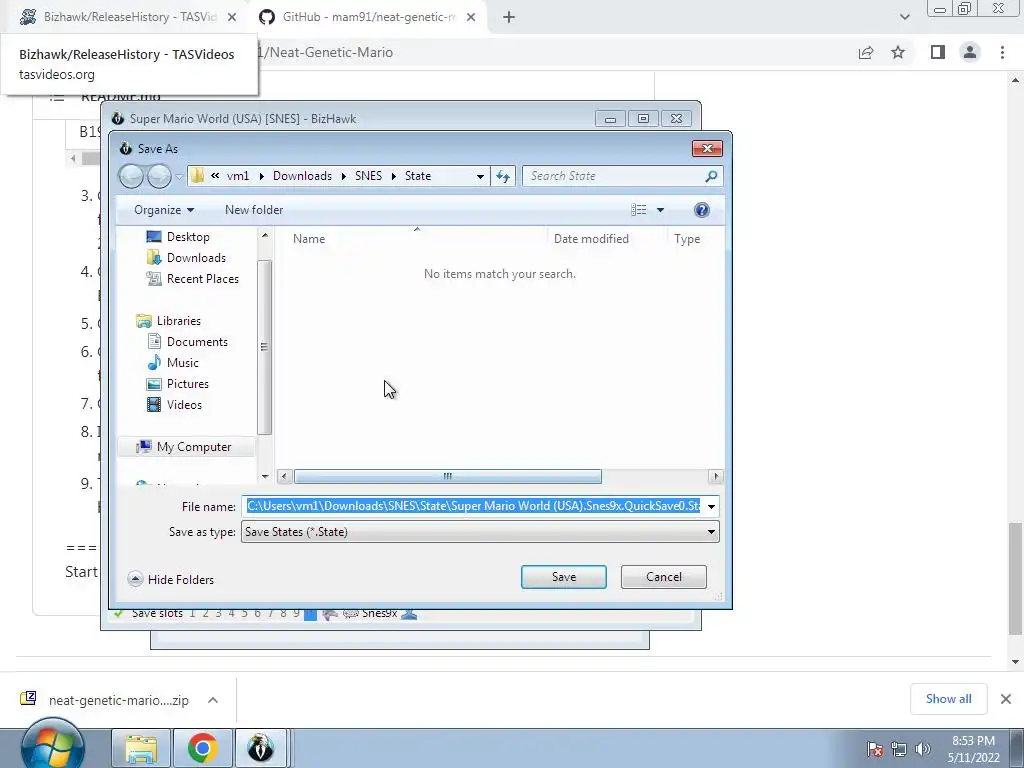Open the Chrome profile avatar

[970, 52]
